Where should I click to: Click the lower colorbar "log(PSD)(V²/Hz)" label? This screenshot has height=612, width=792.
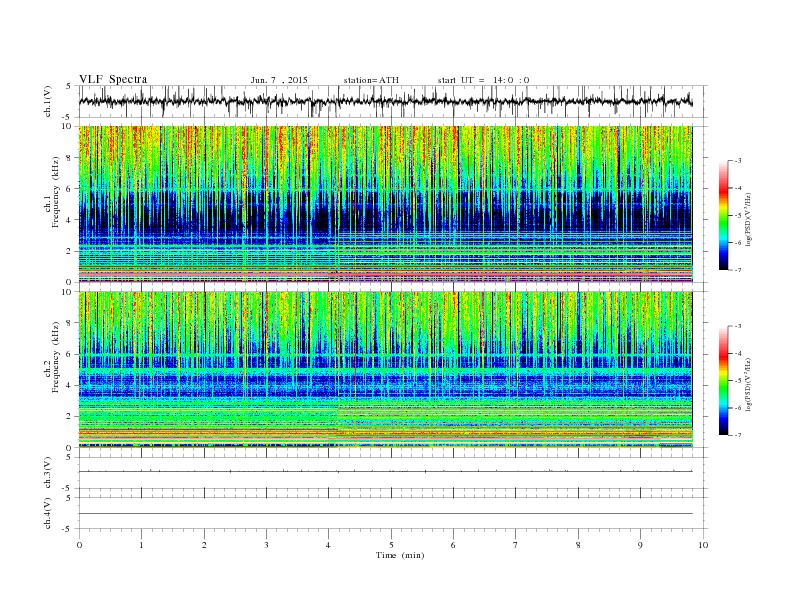[749, 384]
